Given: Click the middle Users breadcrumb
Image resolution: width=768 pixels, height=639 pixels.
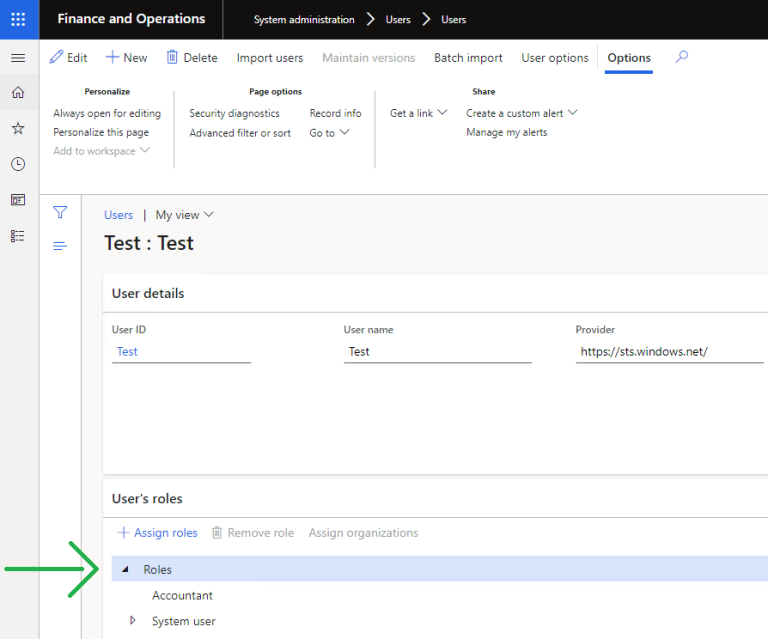Looking at the screenshot, I should 398,20.
